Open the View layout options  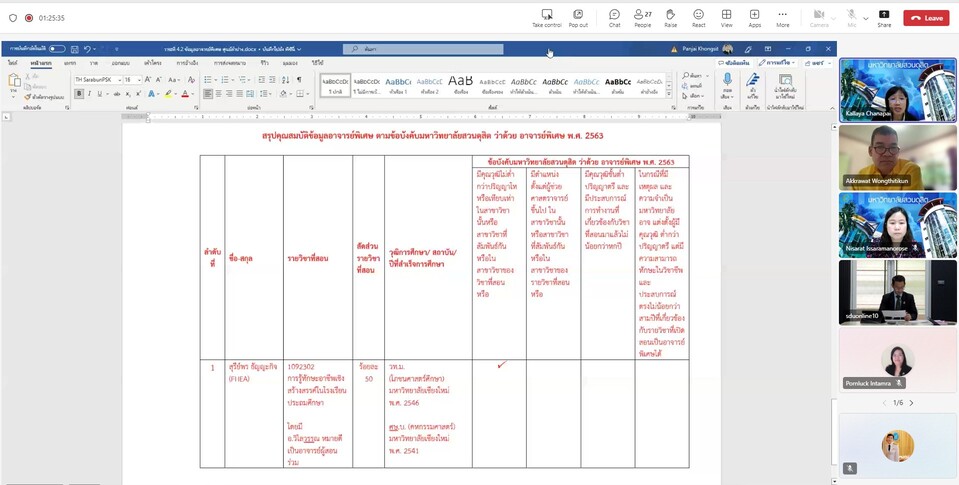727,18
